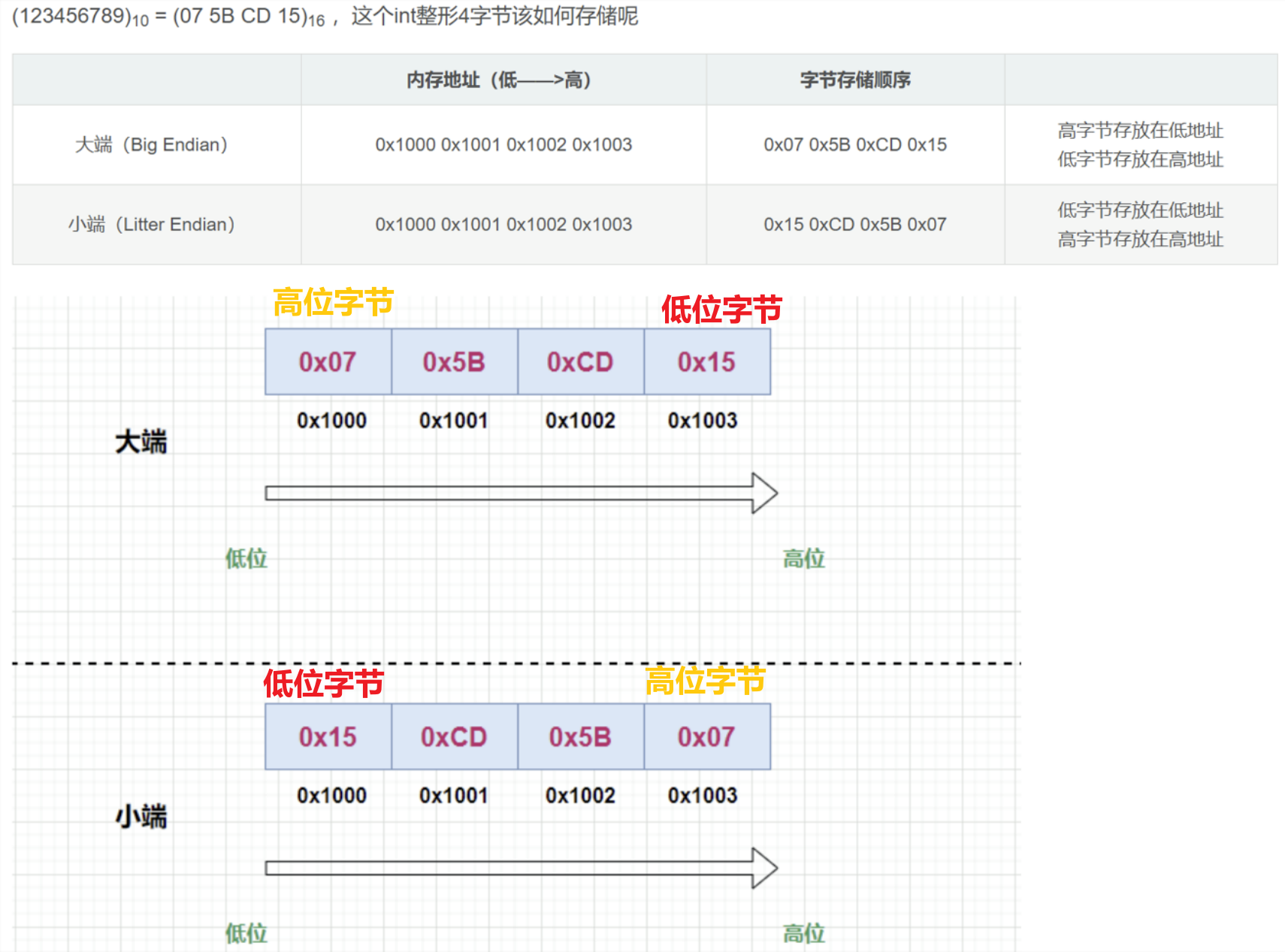The height and width of the screenshot is (952, 1285).
Task: Select the 0xCD box in the big-endian row
Action: pyautogui.click(x=581, y=361)
